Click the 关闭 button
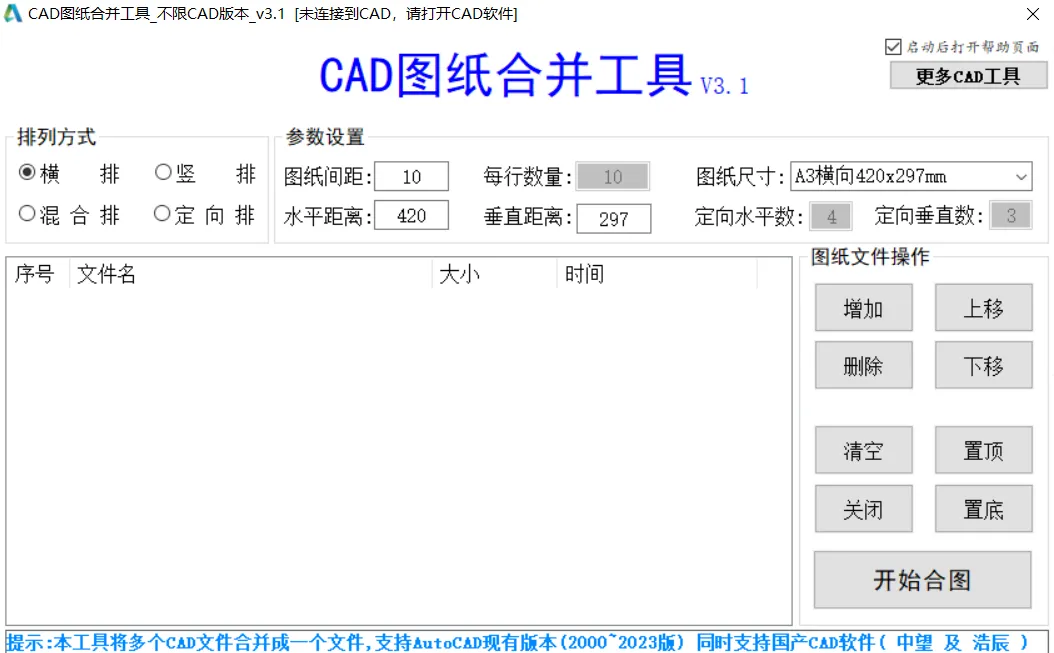 864,509
